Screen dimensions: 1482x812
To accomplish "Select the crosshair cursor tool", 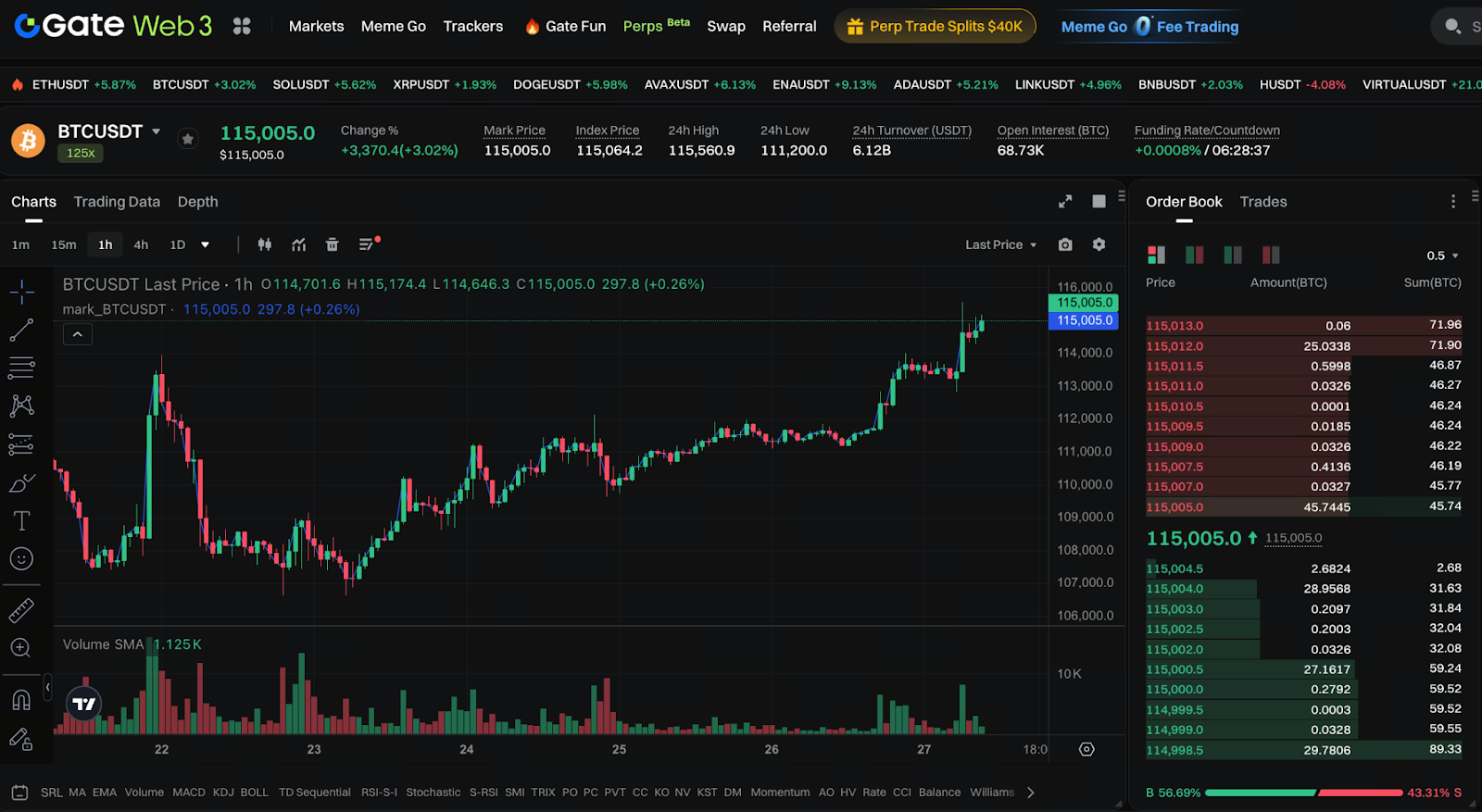I will click(x=21, y=292).
